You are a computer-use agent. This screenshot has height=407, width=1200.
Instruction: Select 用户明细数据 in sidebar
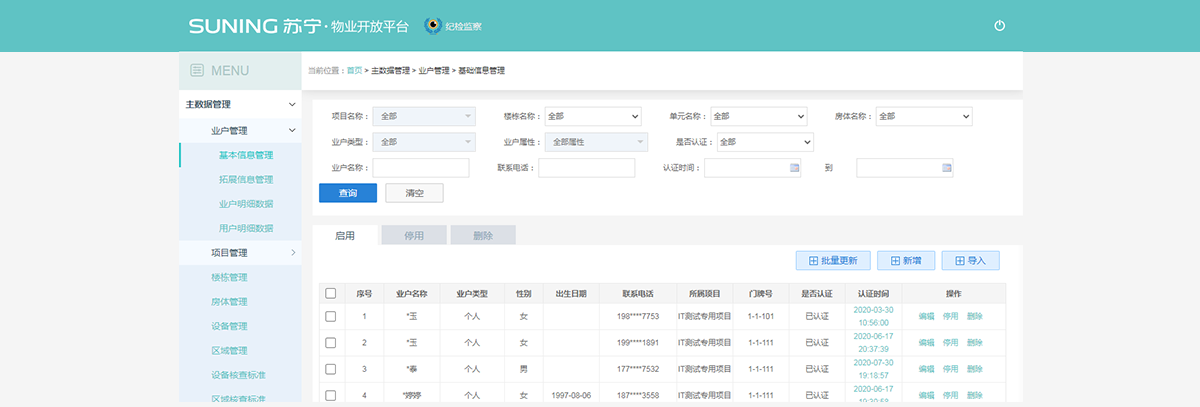tap(245, 229)
